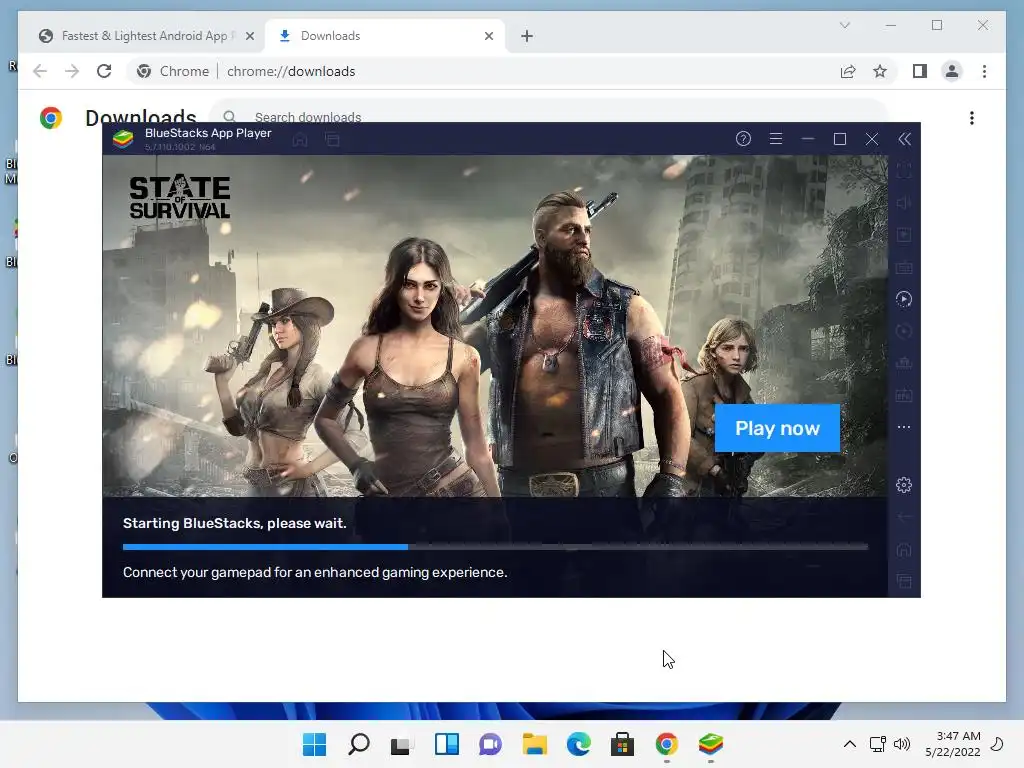Click home icon in BlueStacks title bar
The width and height of the screenshot is (1024, 768).
[x=300, y=139]
